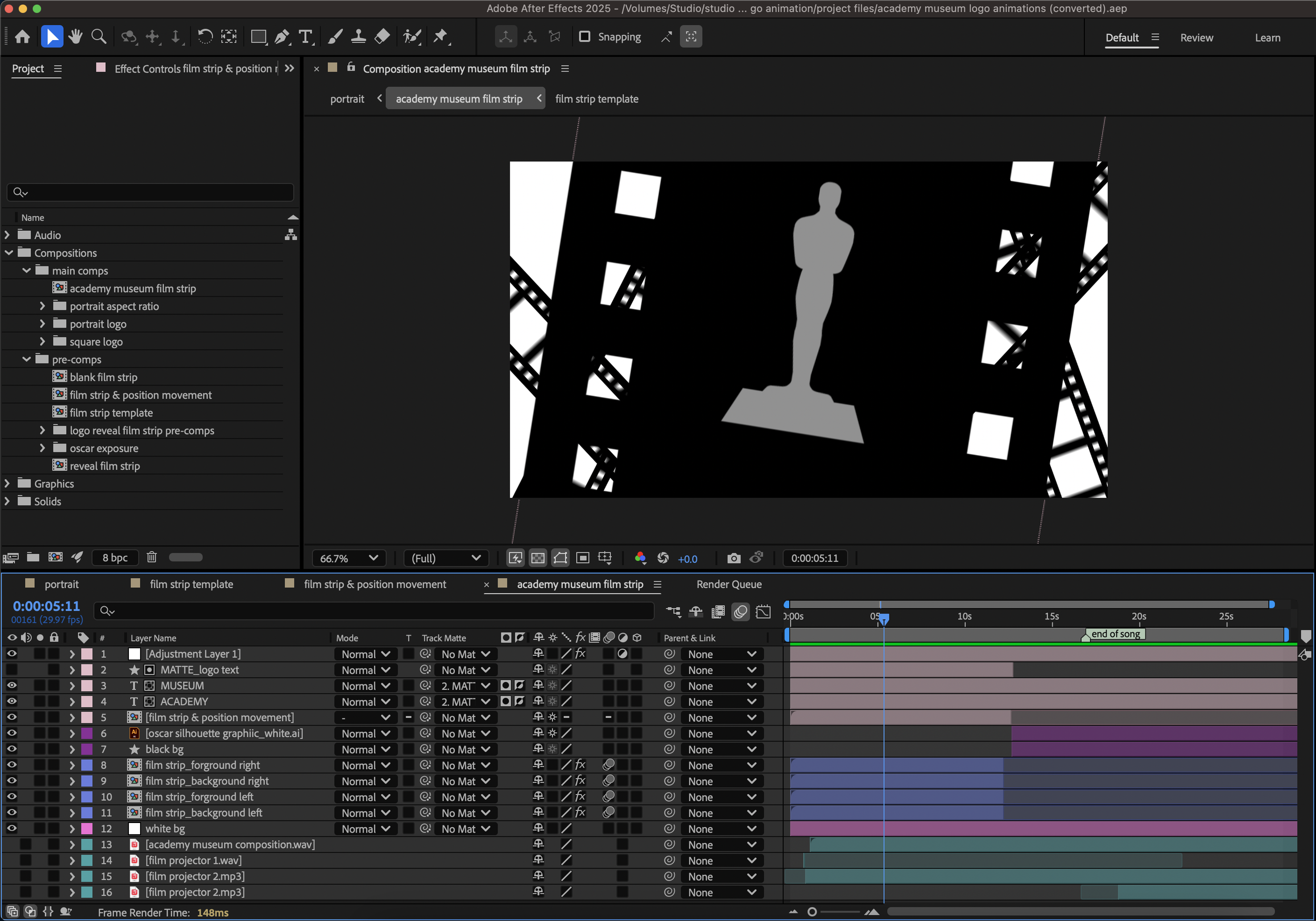The width and height of the screenshot is (1316, 921).
Task: Click the 8 bpc color depth button
Action: click(x=115, y=558)
